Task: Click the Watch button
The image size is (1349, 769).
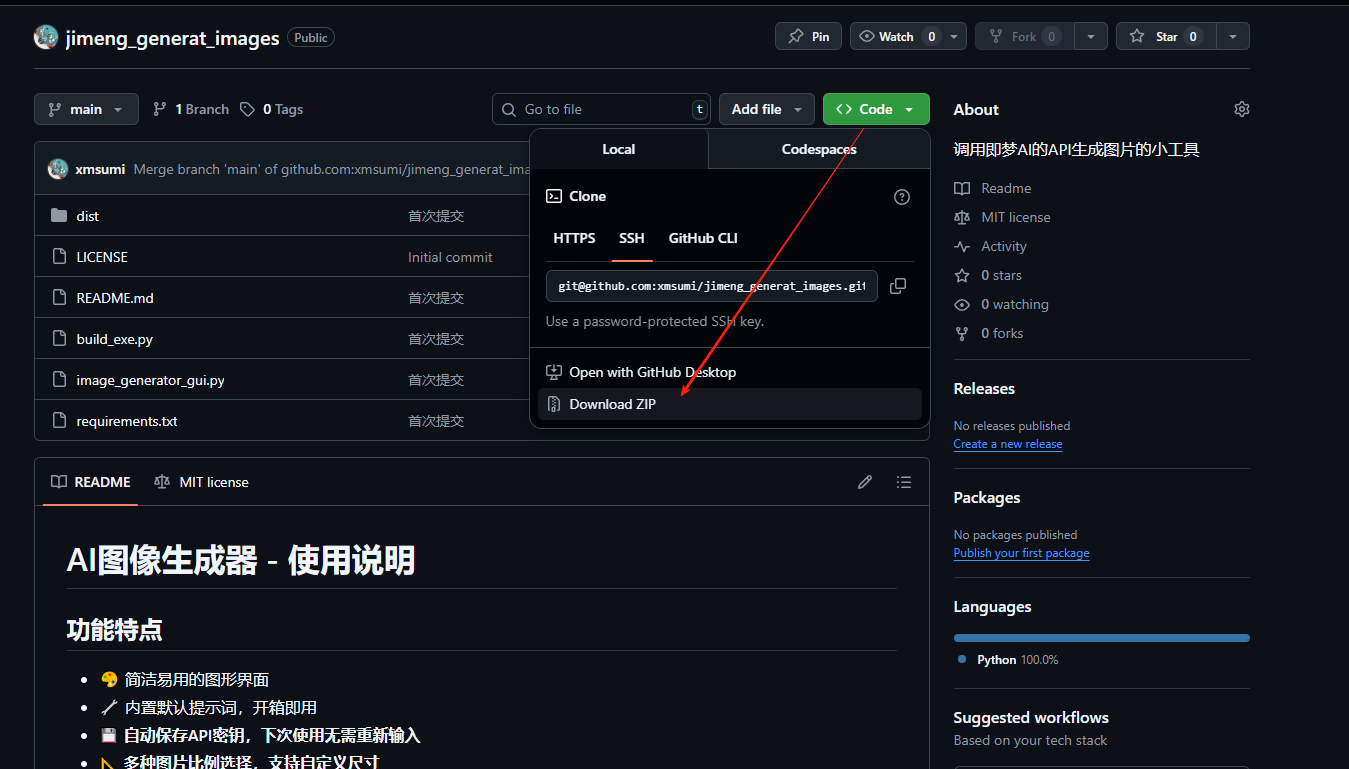Action: click(898, 36)
